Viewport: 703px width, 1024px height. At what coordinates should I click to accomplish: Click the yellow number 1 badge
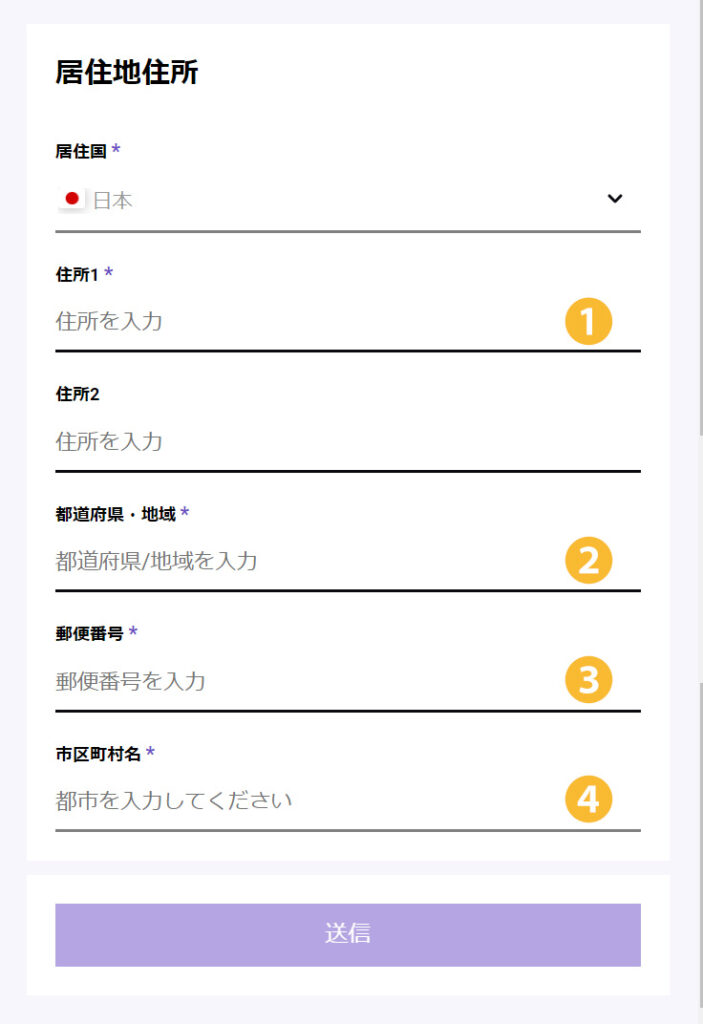click(x=588, y=321)
